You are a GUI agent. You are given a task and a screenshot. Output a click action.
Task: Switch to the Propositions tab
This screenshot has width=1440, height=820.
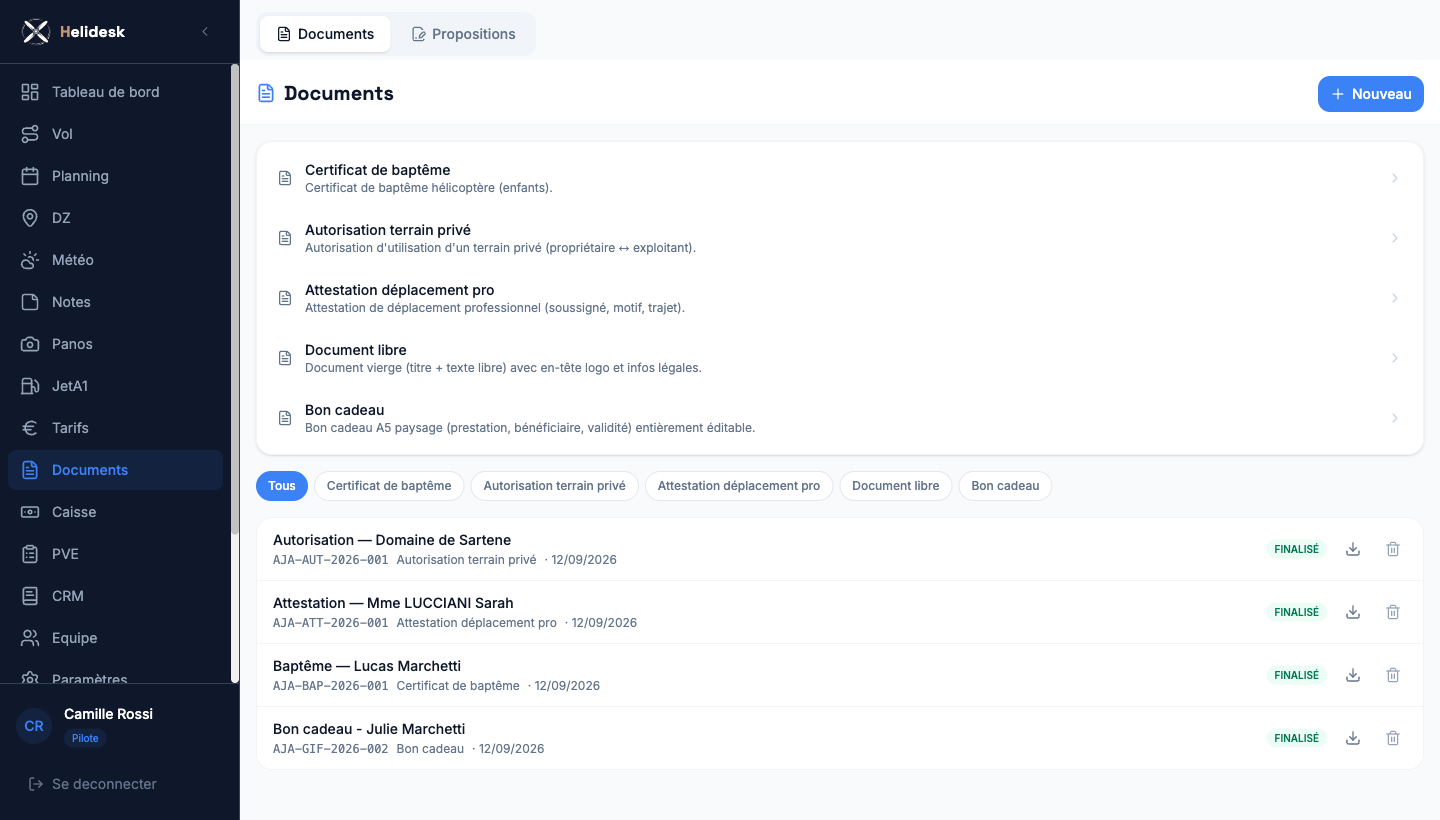tap(463, 34)
